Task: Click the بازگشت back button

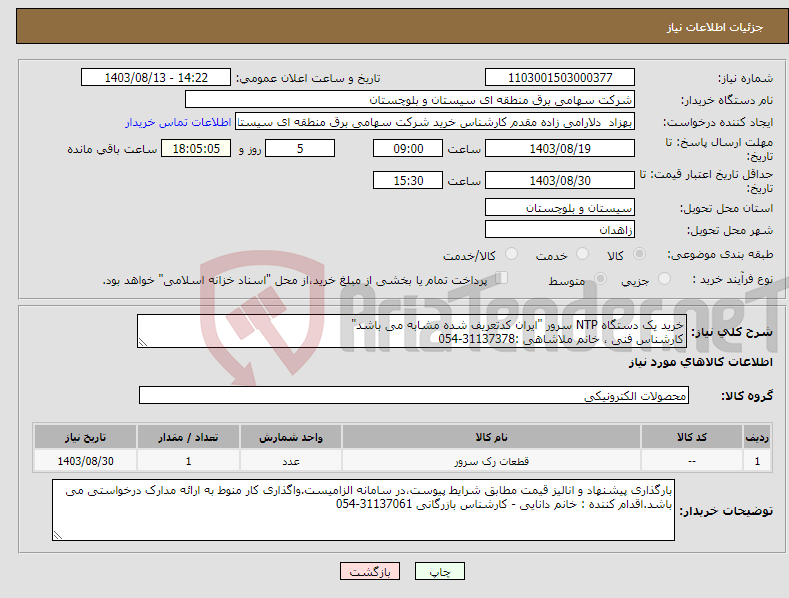Action: coord(370,571)
